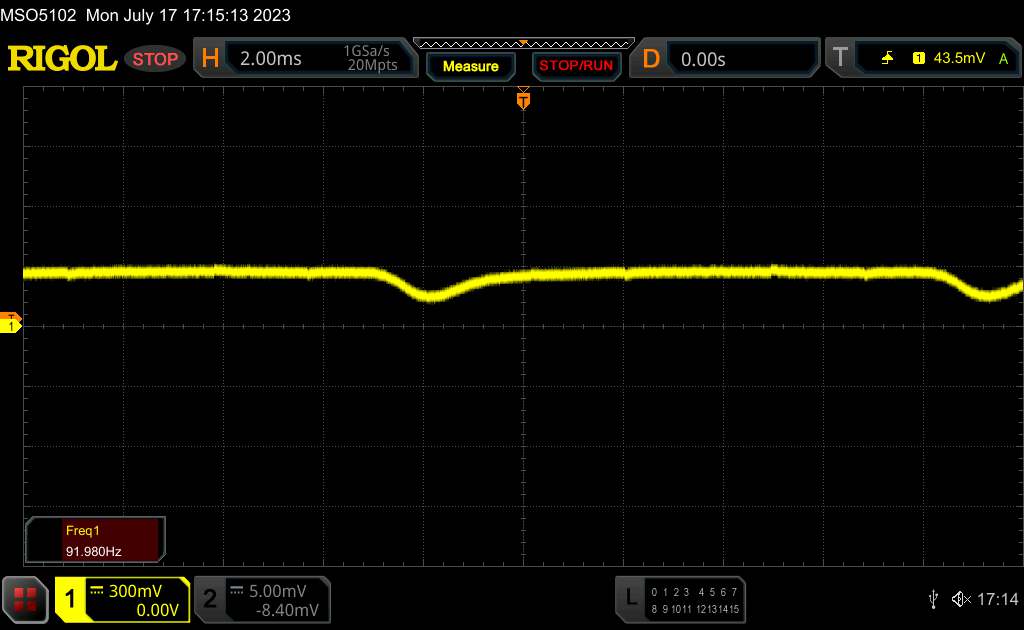The width and height of the screenshot is (1024, 630).
Task: Open the Measure menu
Action: [470, 66]
